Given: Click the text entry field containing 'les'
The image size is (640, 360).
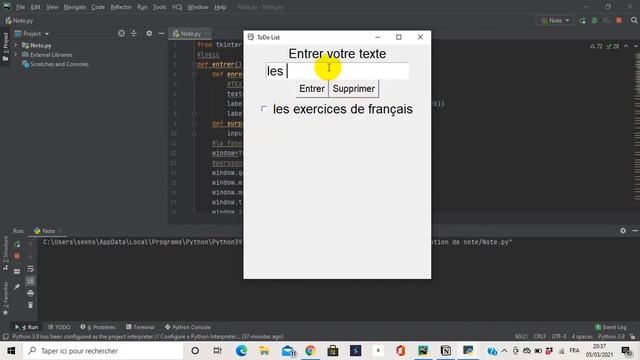Looking at the screenshot, I should (x=337, y=71).
